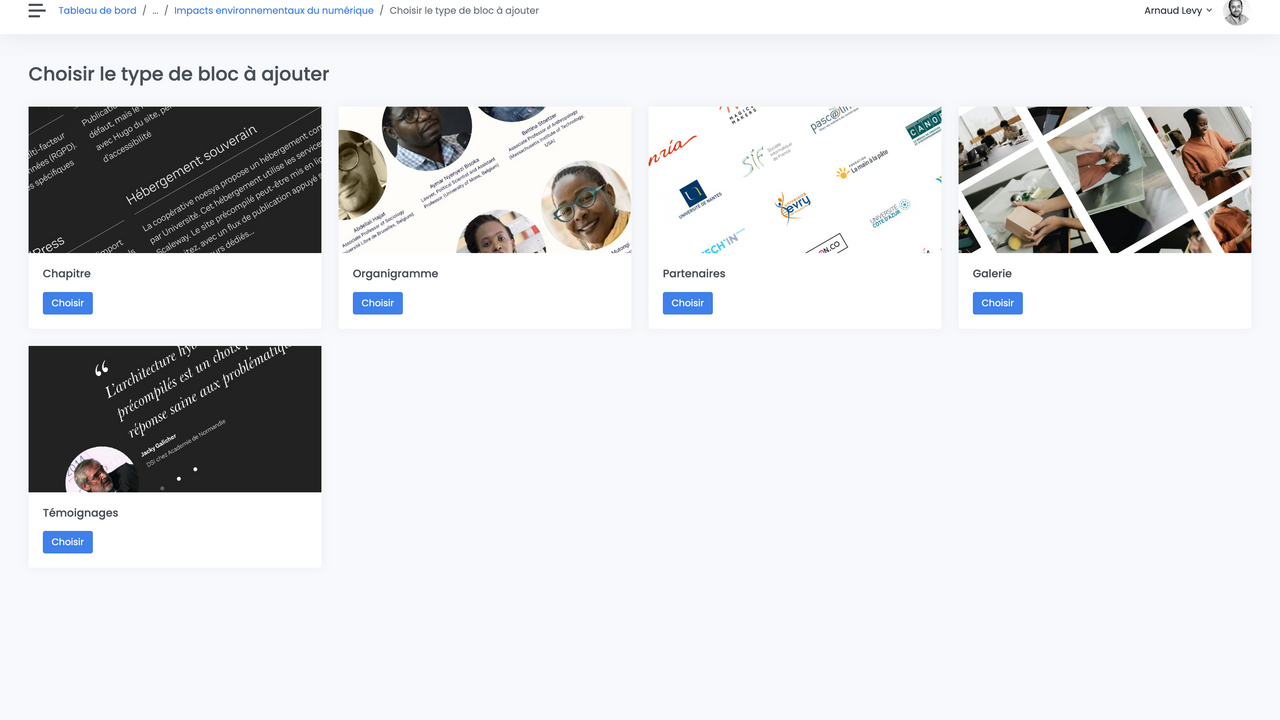Choose the Galerie block type
The width and height of the screenshot is (1280, 720).
tap(998, 303)
